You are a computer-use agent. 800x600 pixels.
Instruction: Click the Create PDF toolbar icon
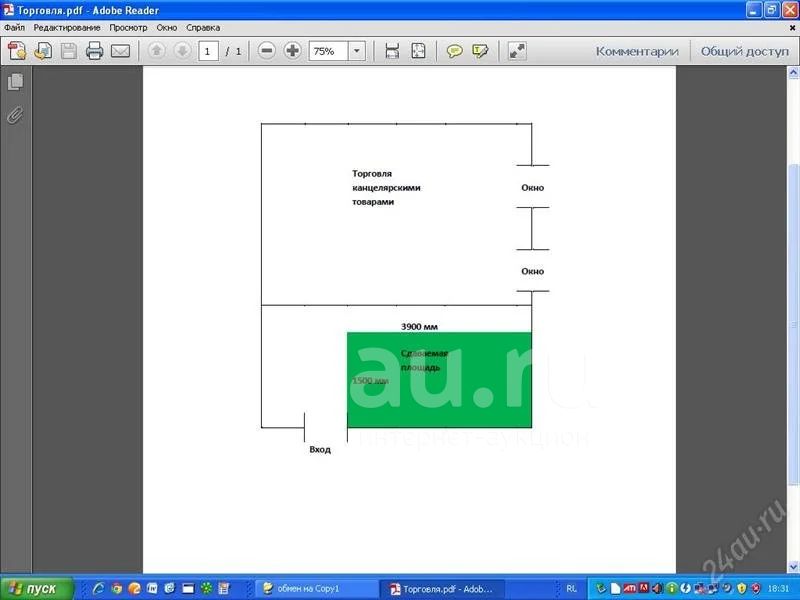(16, 51)
